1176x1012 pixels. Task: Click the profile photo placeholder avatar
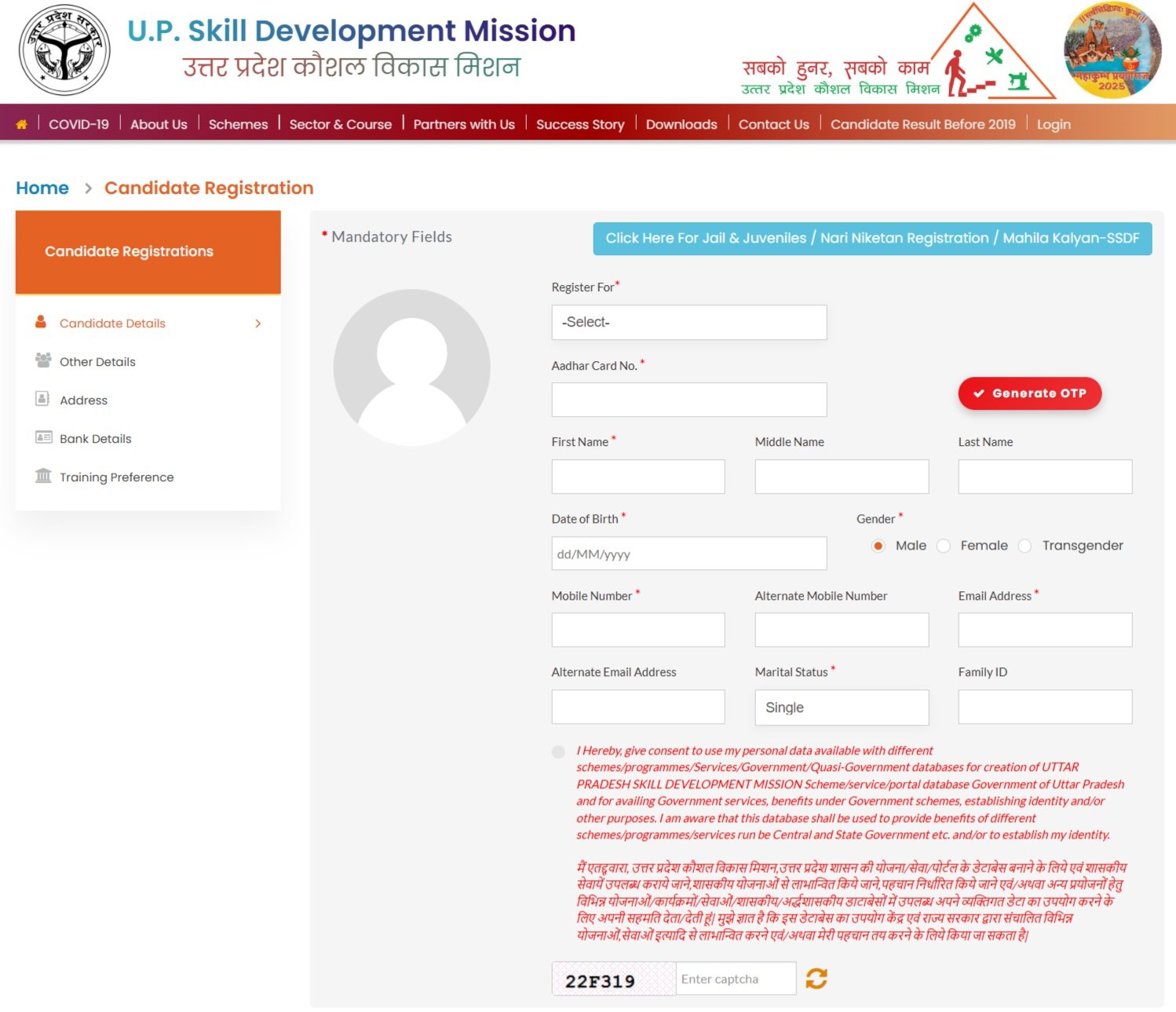pyautogui.click(x=411, y=367)
